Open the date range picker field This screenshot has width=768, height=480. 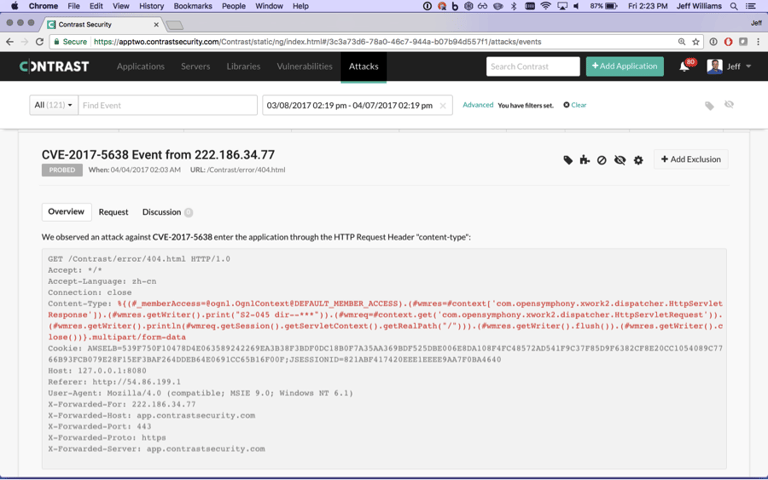tap(350, 105)
